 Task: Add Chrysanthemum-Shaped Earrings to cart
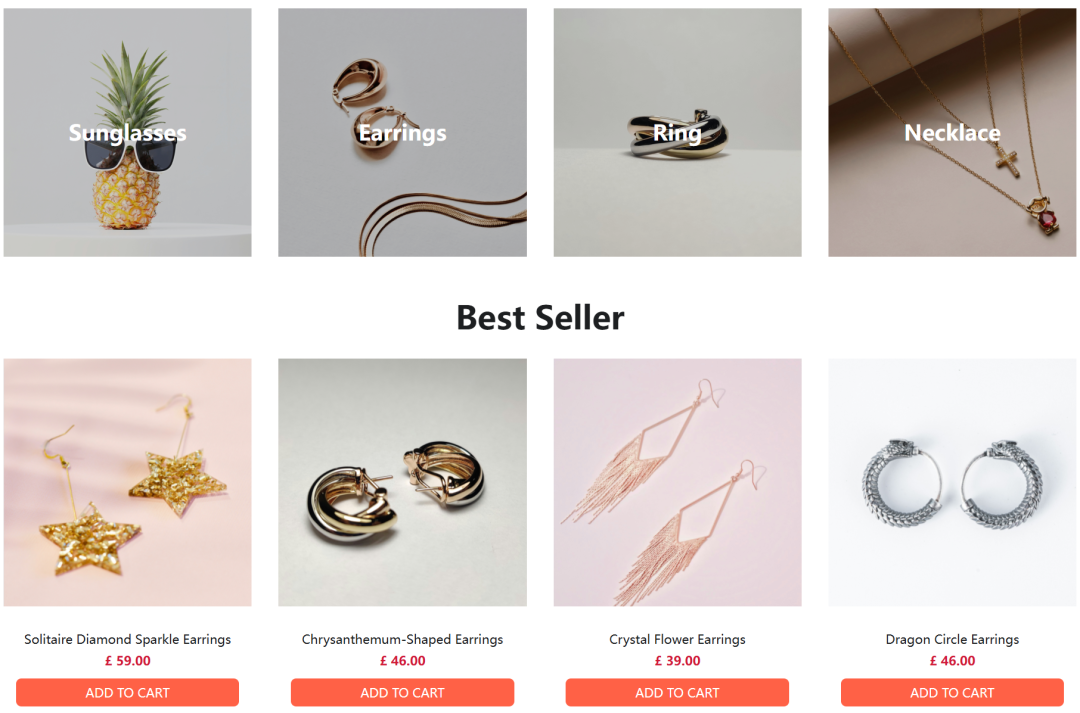click(x=402, y=692)
